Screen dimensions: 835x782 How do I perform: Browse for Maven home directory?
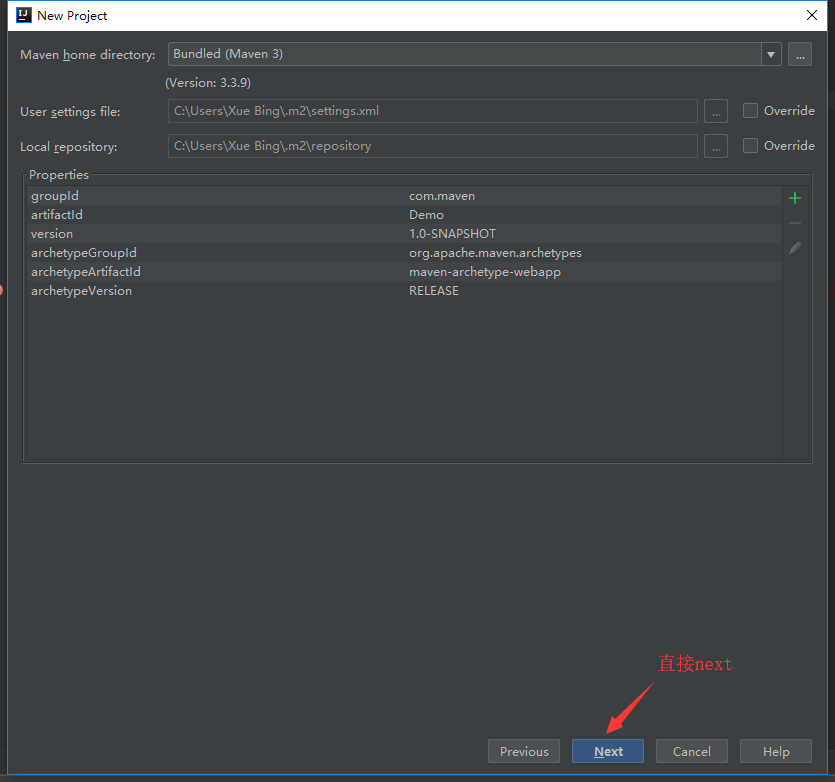(800, 54)
